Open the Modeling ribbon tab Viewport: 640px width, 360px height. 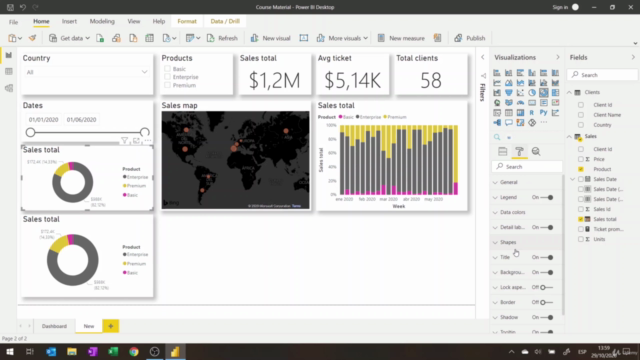(x=102, y=21)
